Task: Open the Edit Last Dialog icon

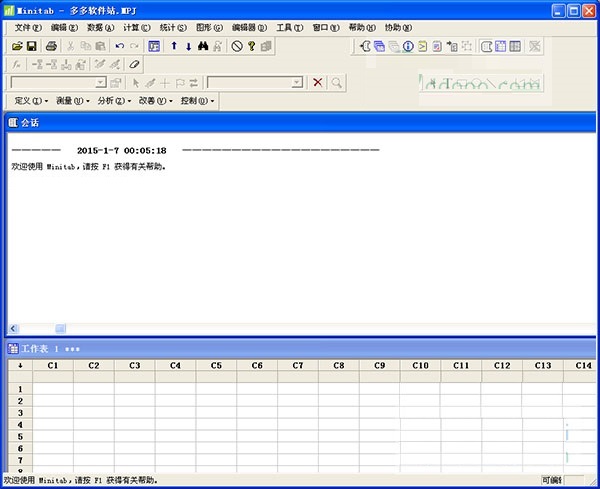Action: [154, 46]
